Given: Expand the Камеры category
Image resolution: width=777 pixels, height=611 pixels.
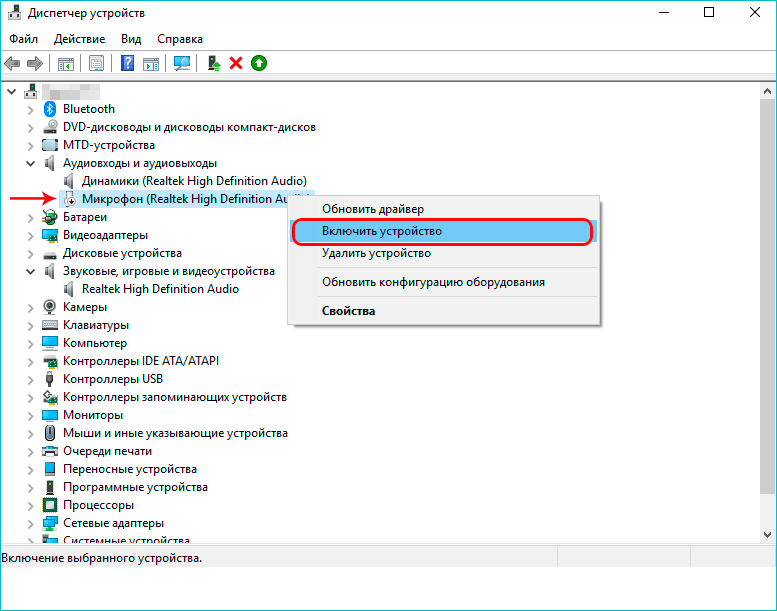Looking at the screenshot, I should pos(31,308).
